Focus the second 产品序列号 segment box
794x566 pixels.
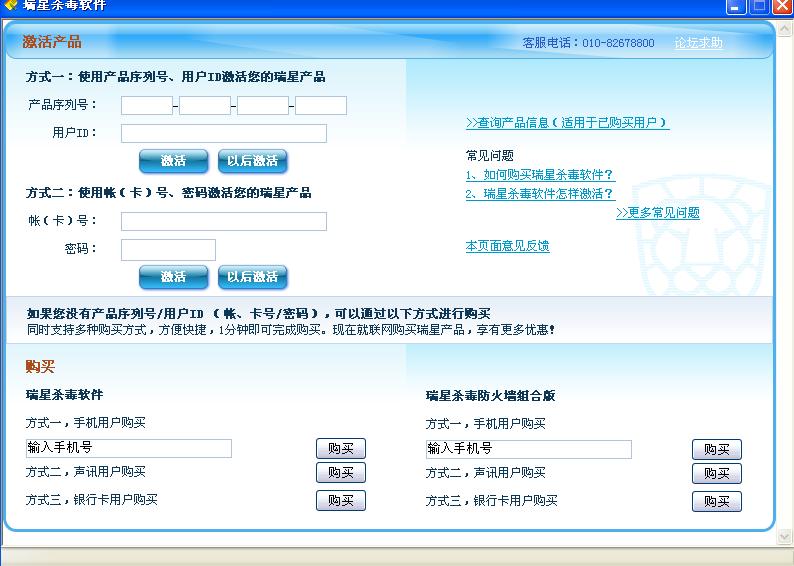[205, 105]
